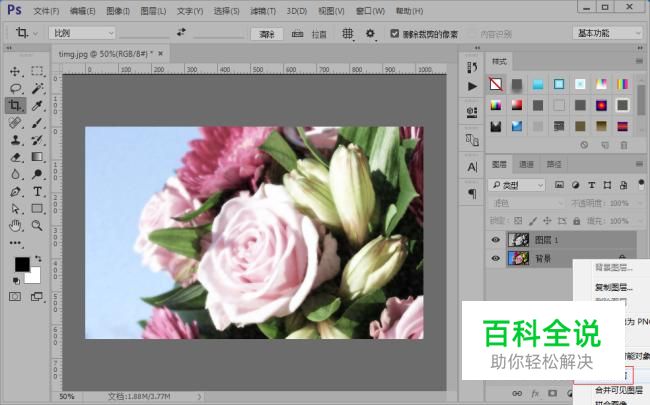Select the Dodge tool
This screenshot has height=405, width=650.
[37, 174]
